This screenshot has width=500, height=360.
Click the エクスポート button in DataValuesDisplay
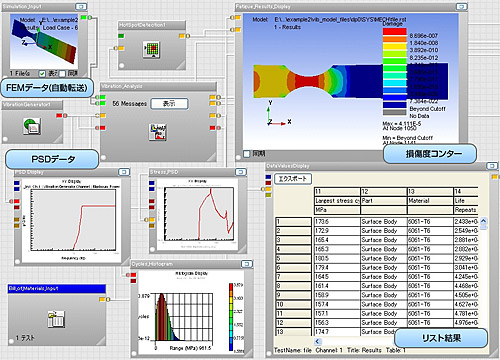(293, 179)
